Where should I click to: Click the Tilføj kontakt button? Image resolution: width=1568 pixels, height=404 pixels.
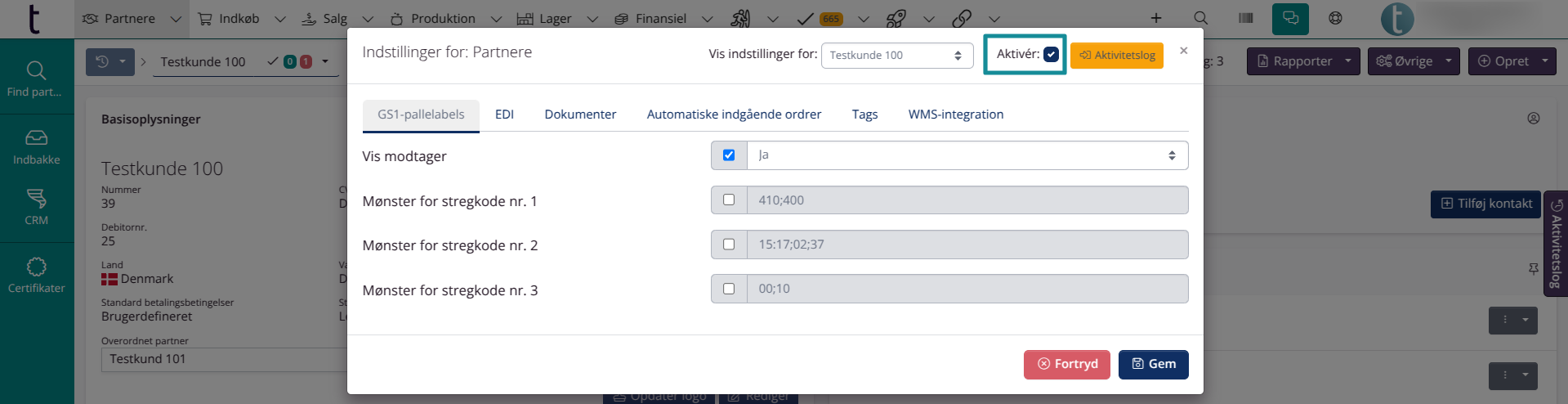1486,204
